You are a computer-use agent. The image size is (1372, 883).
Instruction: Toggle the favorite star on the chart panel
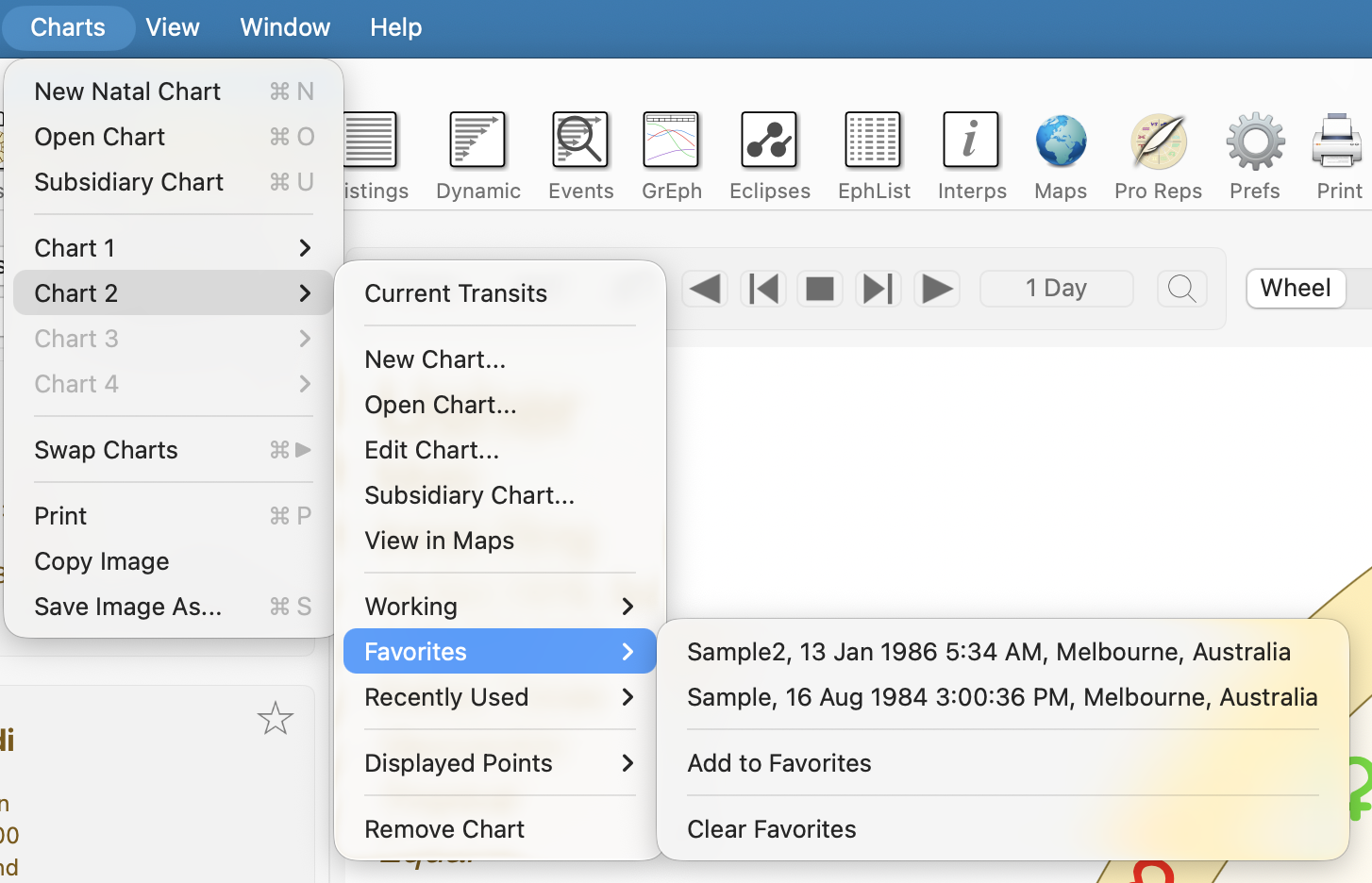(276, 719)
